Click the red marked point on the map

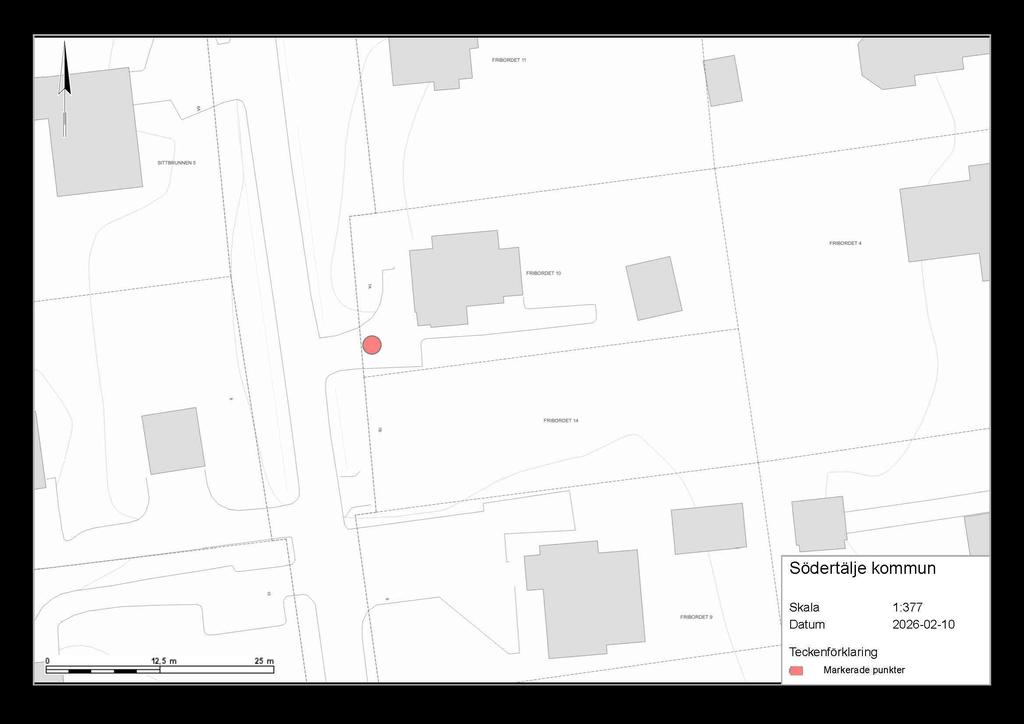point(372,345)
